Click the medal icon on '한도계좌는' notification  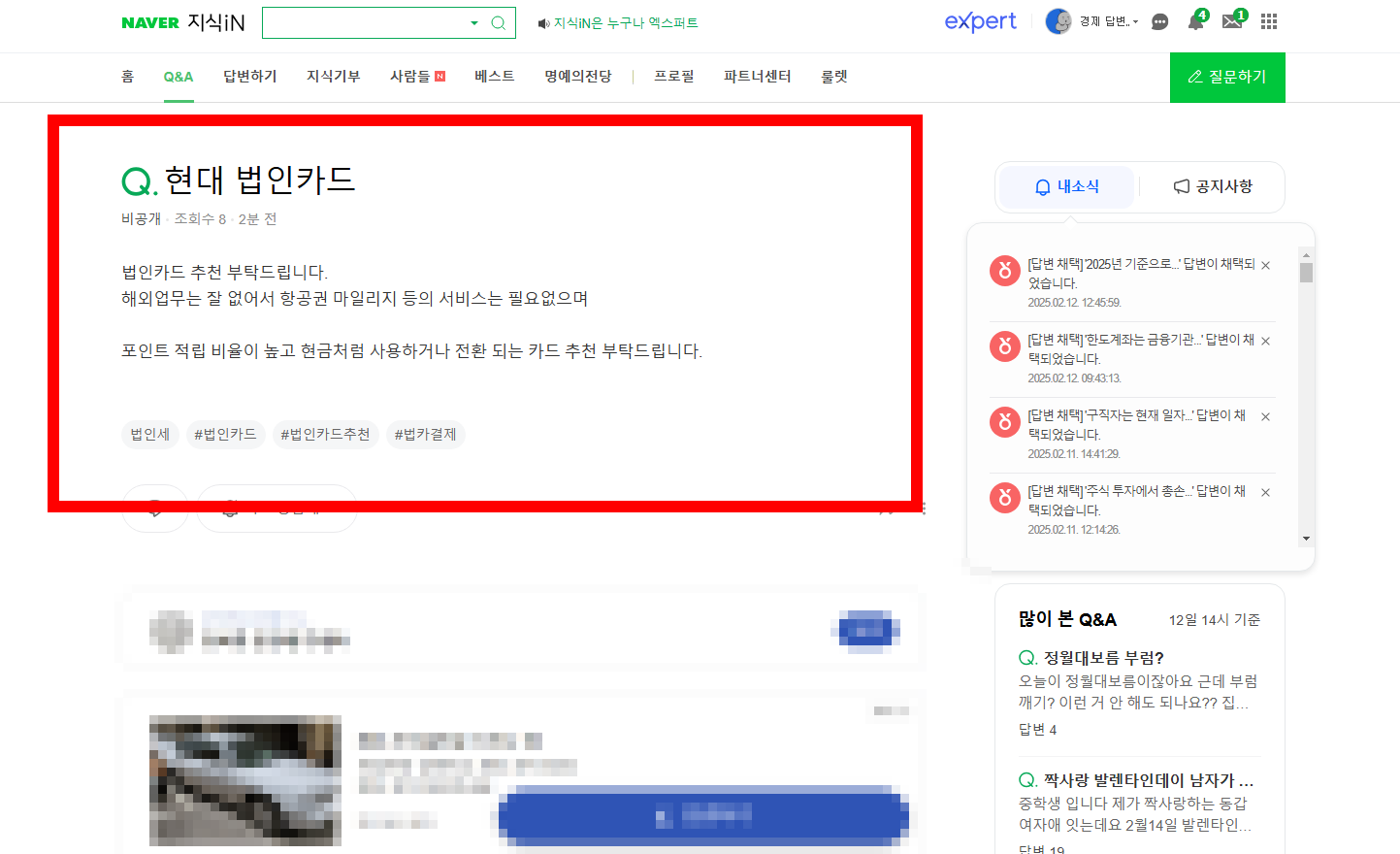point(1004,346)
